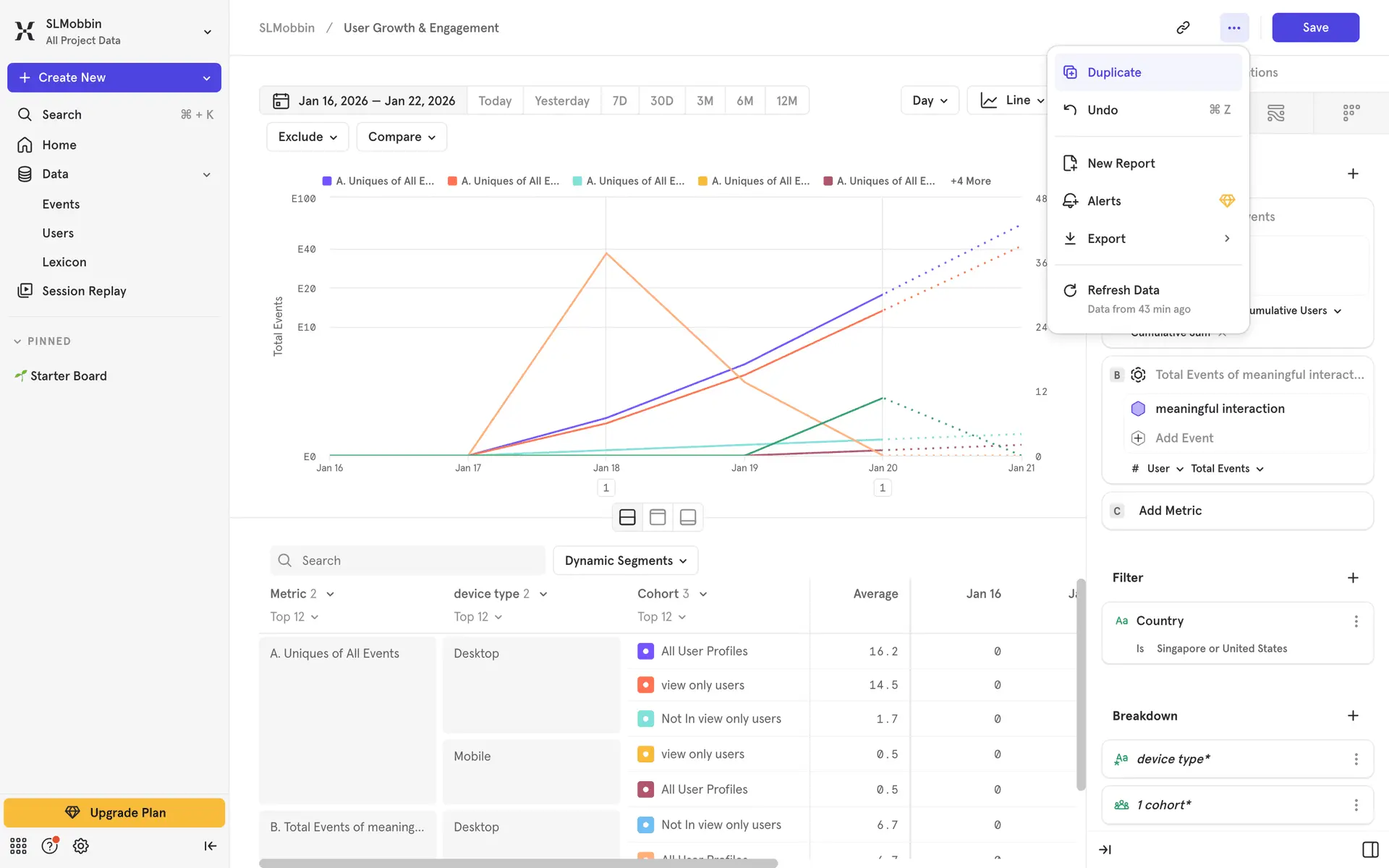Expand the Day granularity dropdown
The width and height of the screenshot is (1389, 868).
(930, 101)
